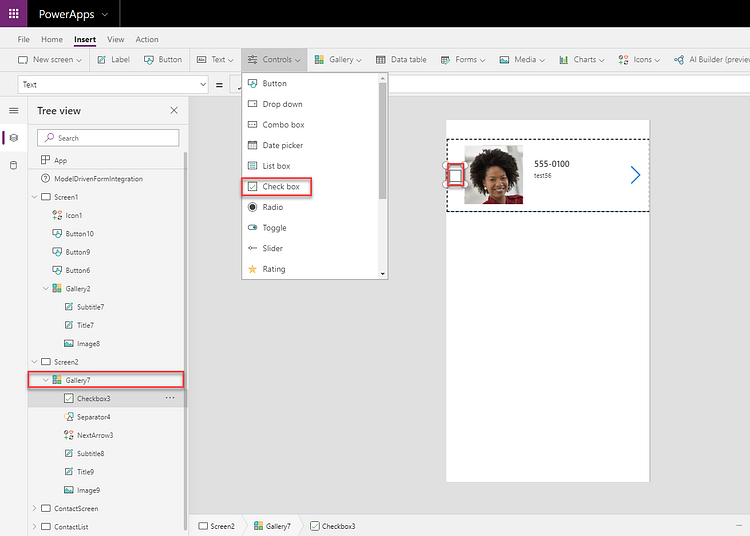Screen dimensions: 750x536
Task: Open Checkbox3 more options ellipsis
Action: click(170, 398)
